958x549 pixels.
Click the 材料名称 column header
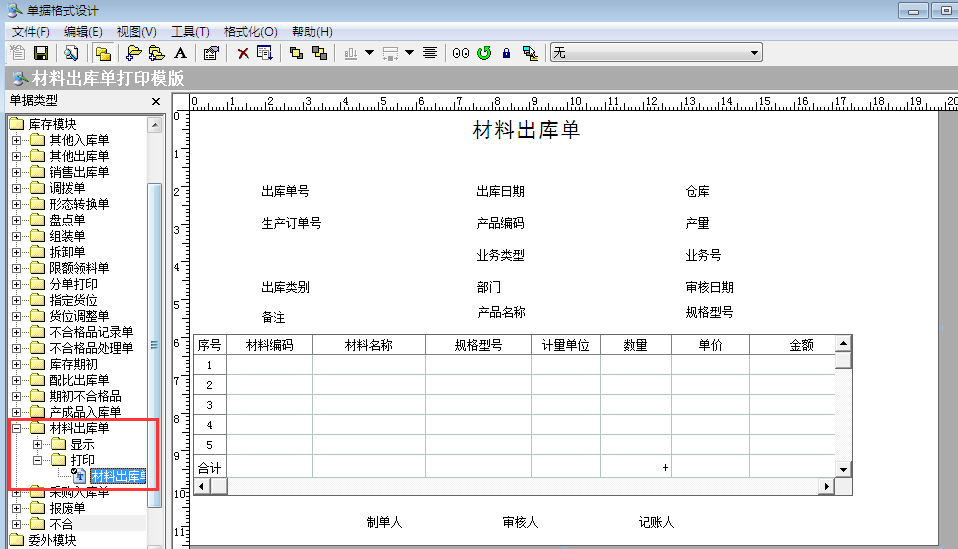(x=368, y=345)
